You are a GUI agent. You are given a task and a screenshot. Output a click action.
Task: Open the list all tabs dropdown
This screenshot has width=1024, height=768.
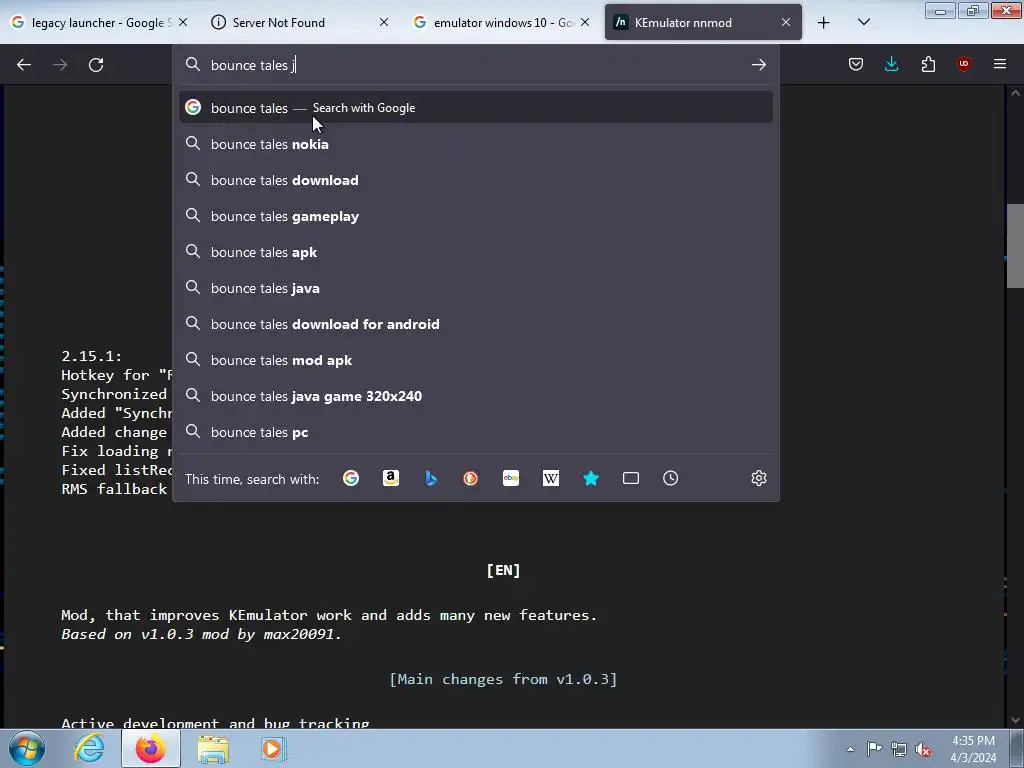coord(863,23)
